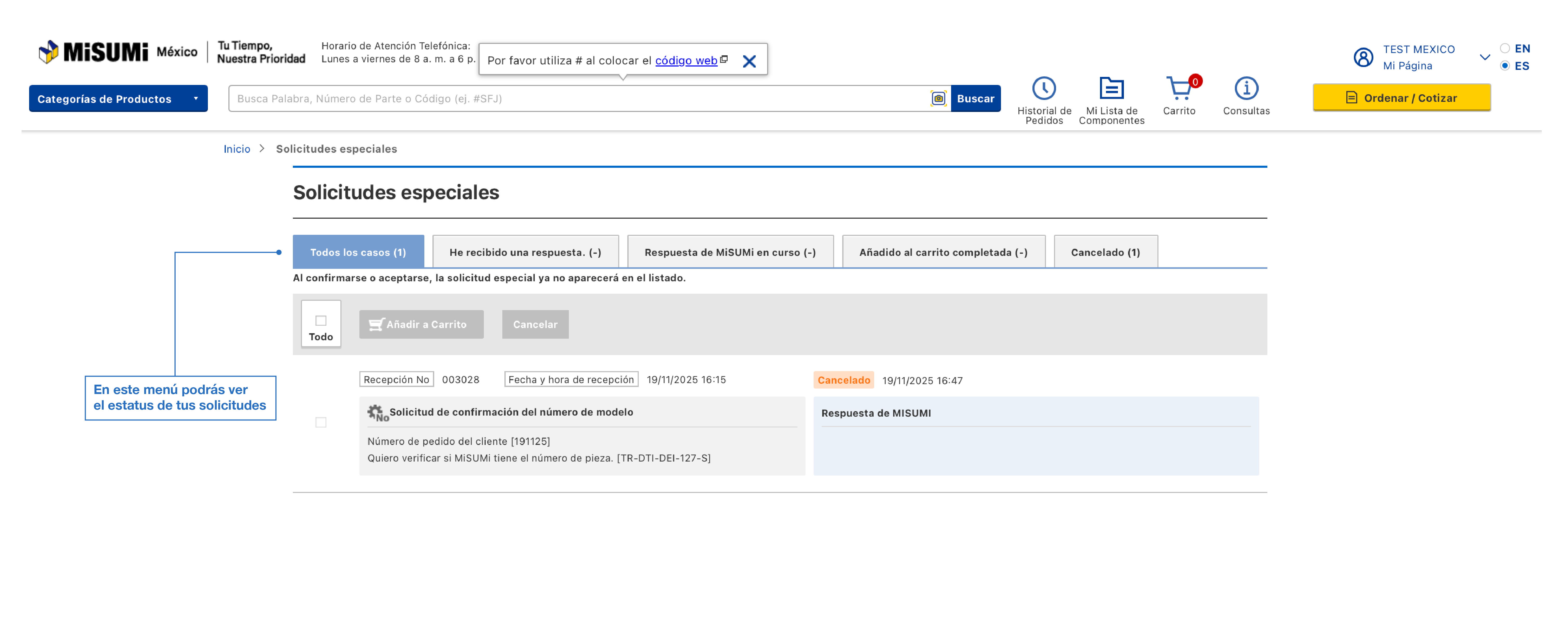1568x621 pixels.
Task: Click the Respuesta de MISUMI heading
Action: [x=876, y=413]
